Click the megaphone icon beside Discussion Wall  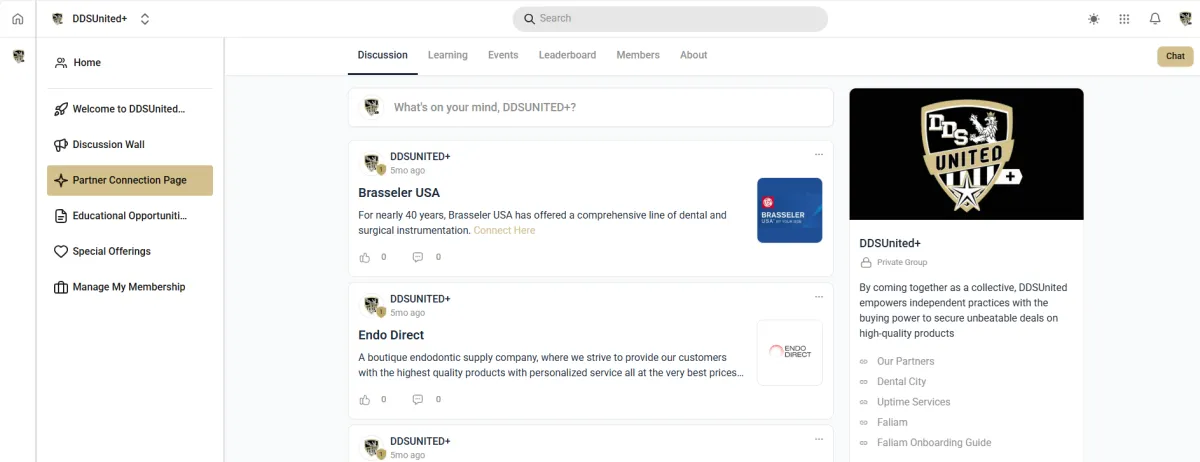[61, 145]
